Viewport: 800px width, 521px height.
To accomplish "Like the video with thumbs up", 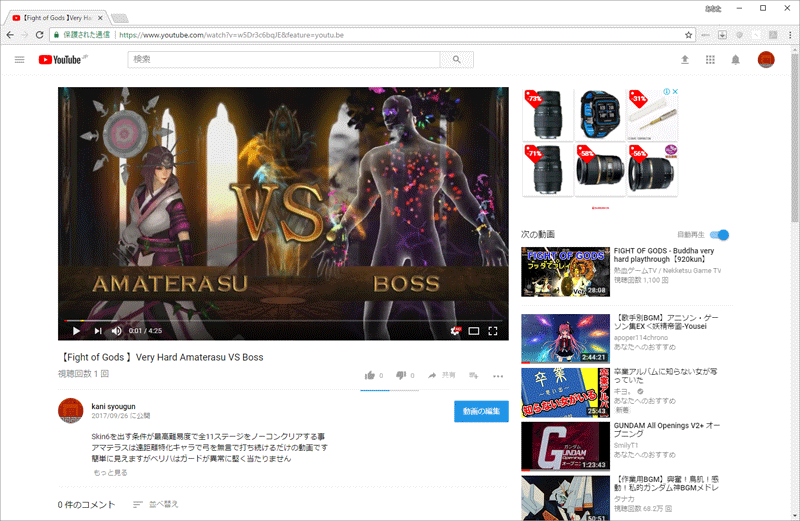I will pos(370,376).
